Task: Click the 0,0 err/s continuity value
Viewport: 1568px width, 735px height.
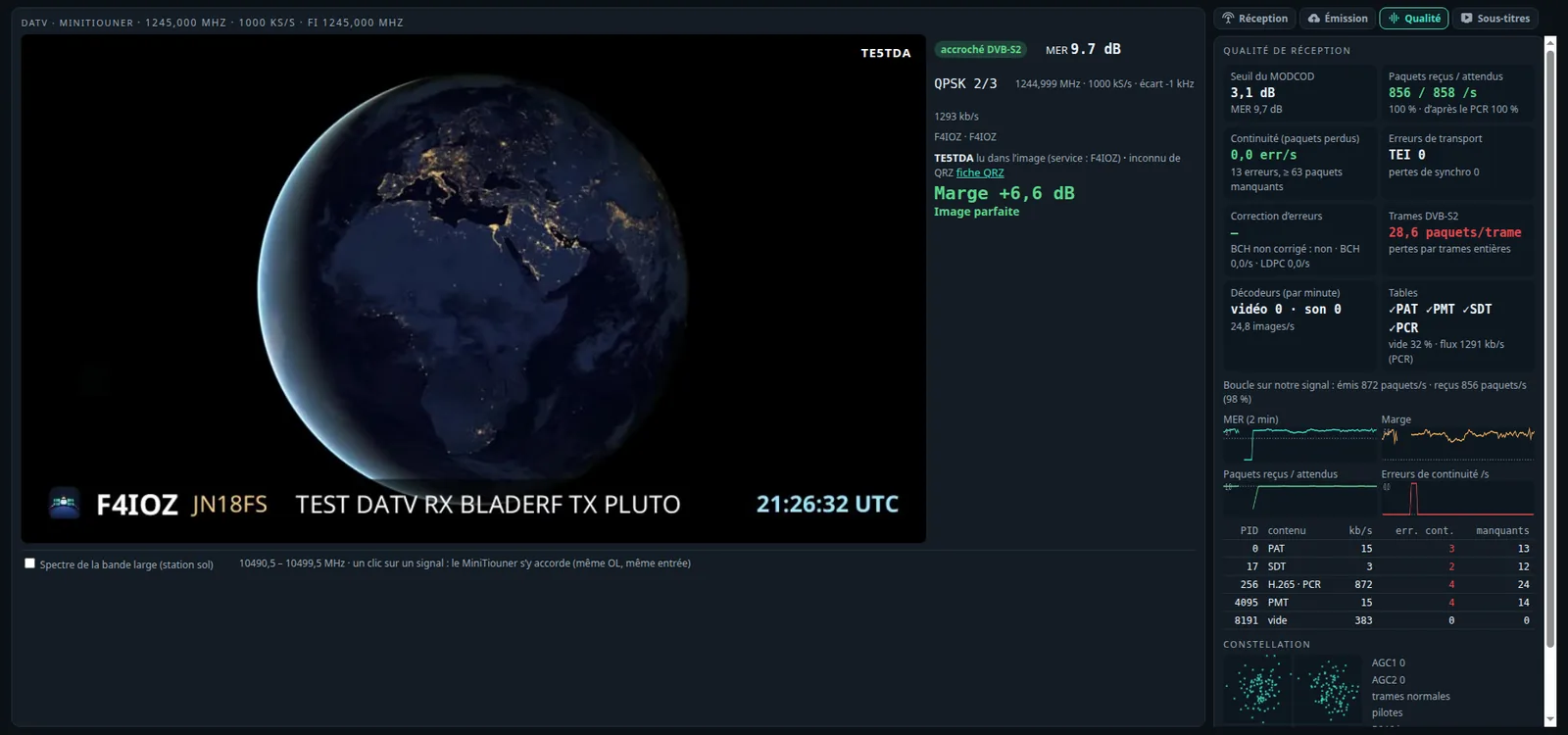Action: click(x=1263, y=155)
